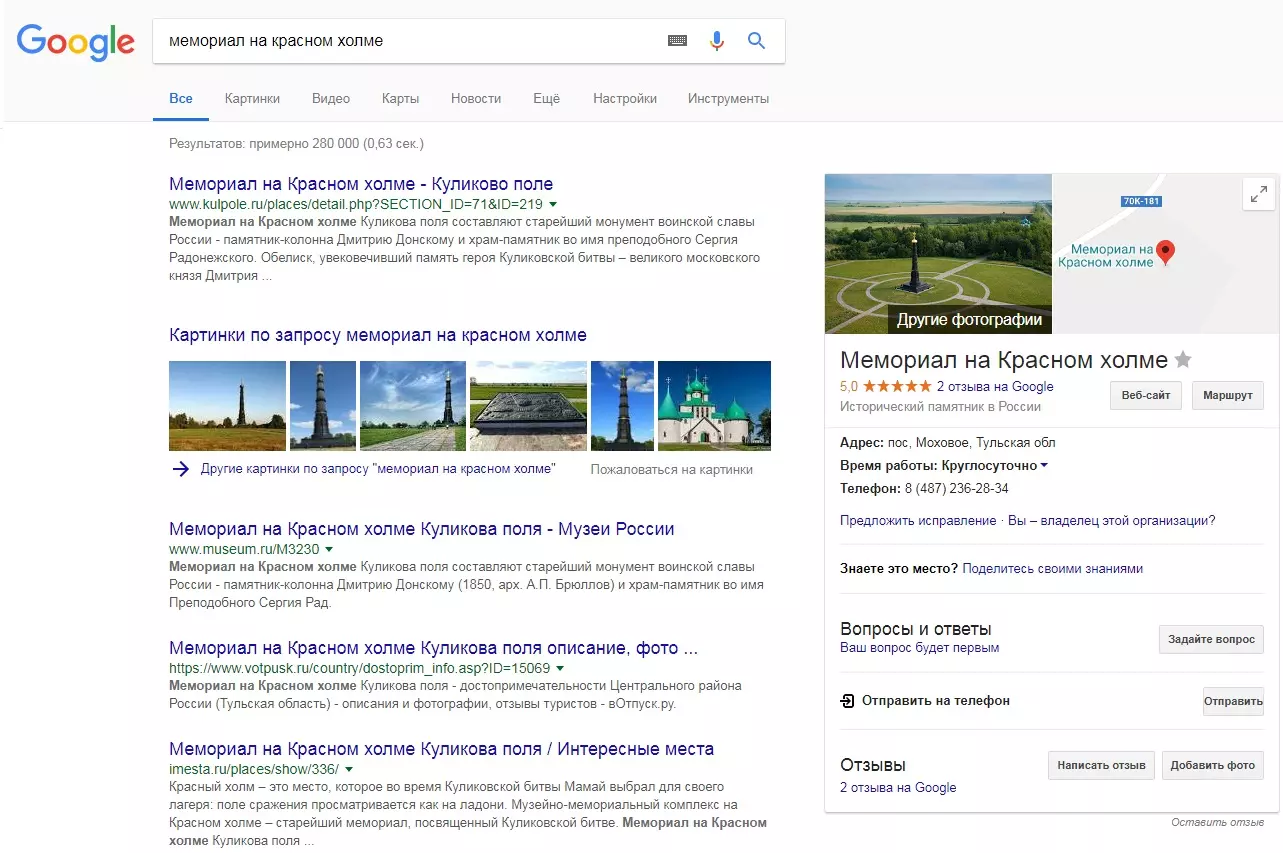Open the Настройки menu

tap(625, 99)
